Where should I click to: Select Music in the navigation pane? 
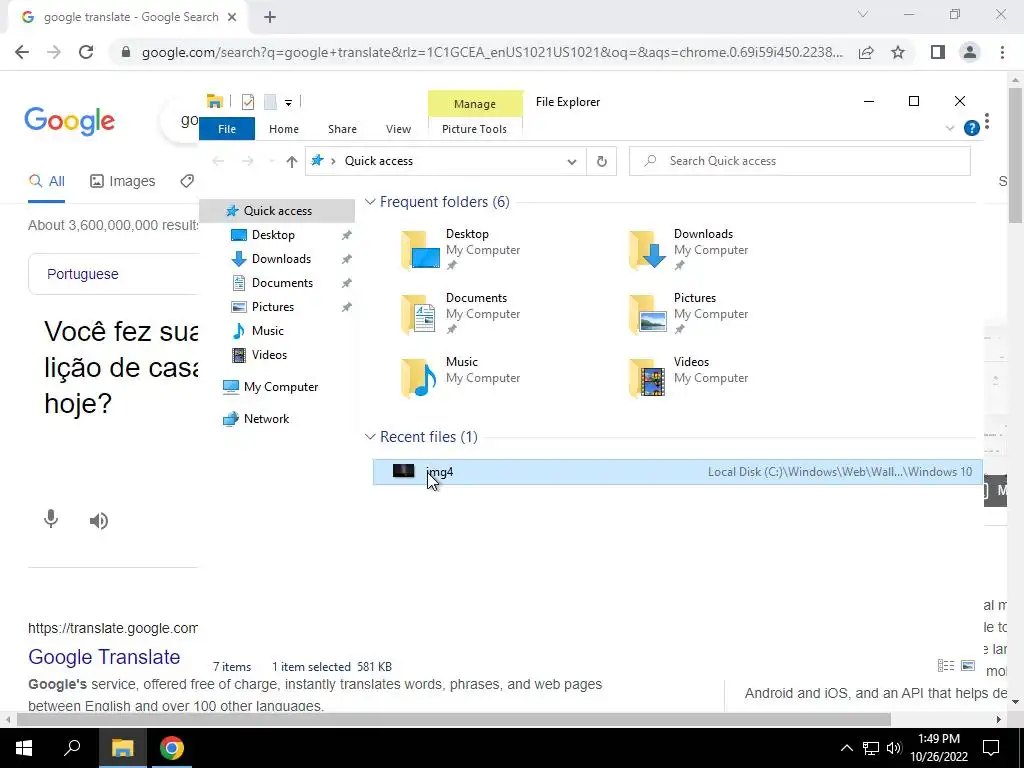pos(267,331)
